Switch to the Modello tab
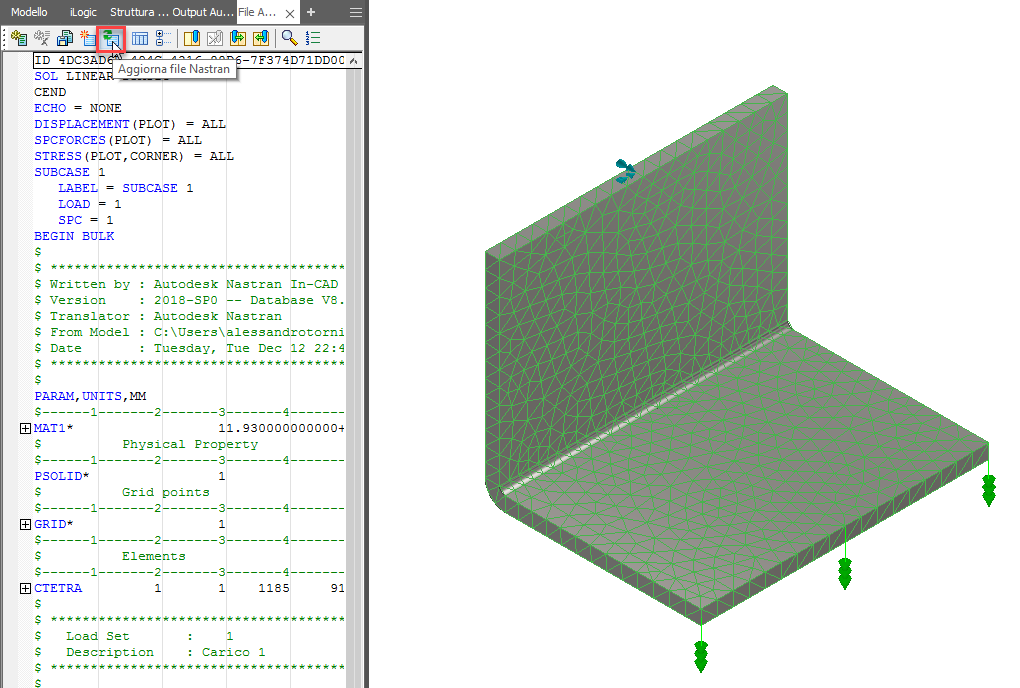Viewport: 1020px width, 688px height. 28,13
